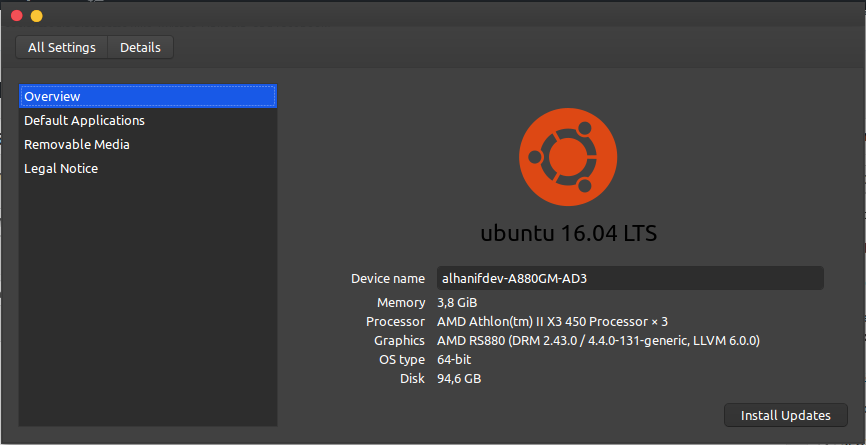Click the 'Device name' label
Image resolution: width=866 pixels, height=445 pixels.
point(388,278)
